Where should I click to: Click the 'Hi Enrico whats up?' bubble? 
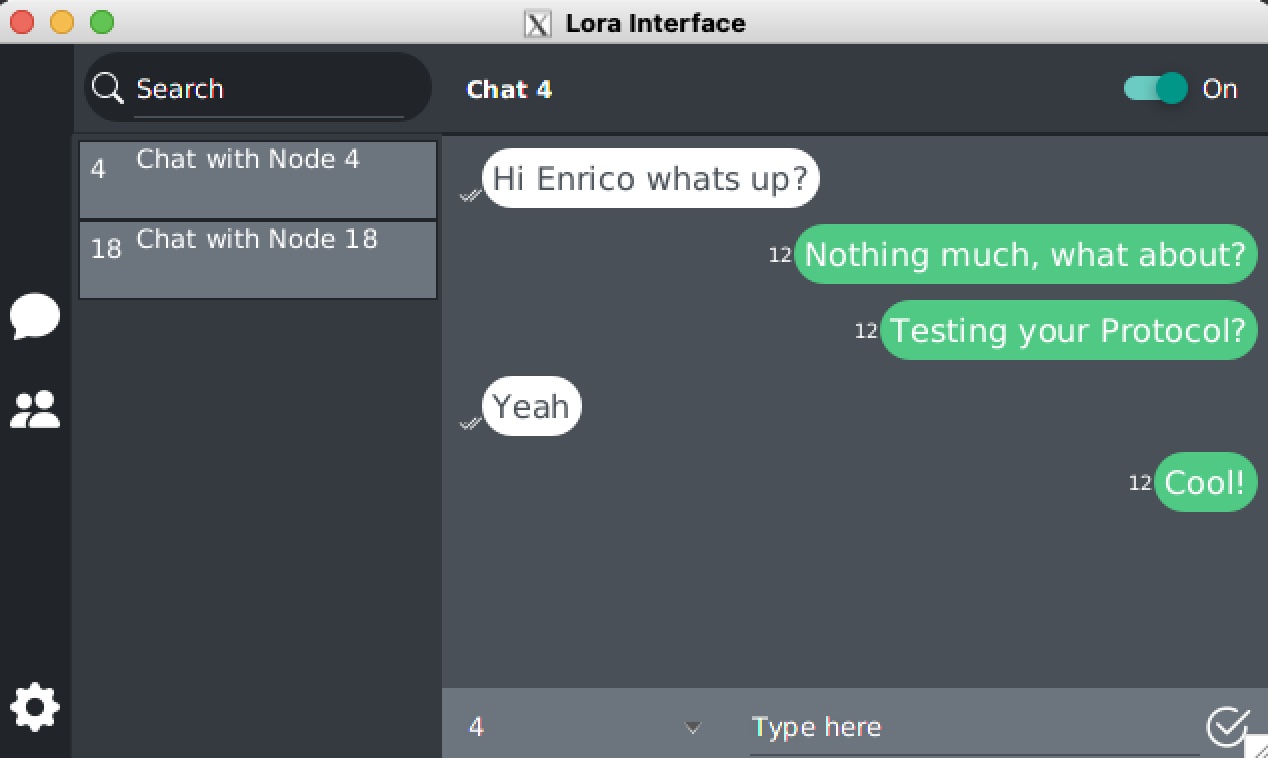tap(651, 179)
